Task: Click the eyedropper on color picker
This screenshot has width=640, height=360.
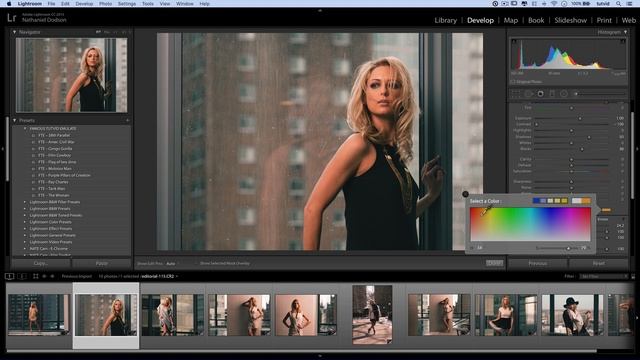Action: point(486,211)
